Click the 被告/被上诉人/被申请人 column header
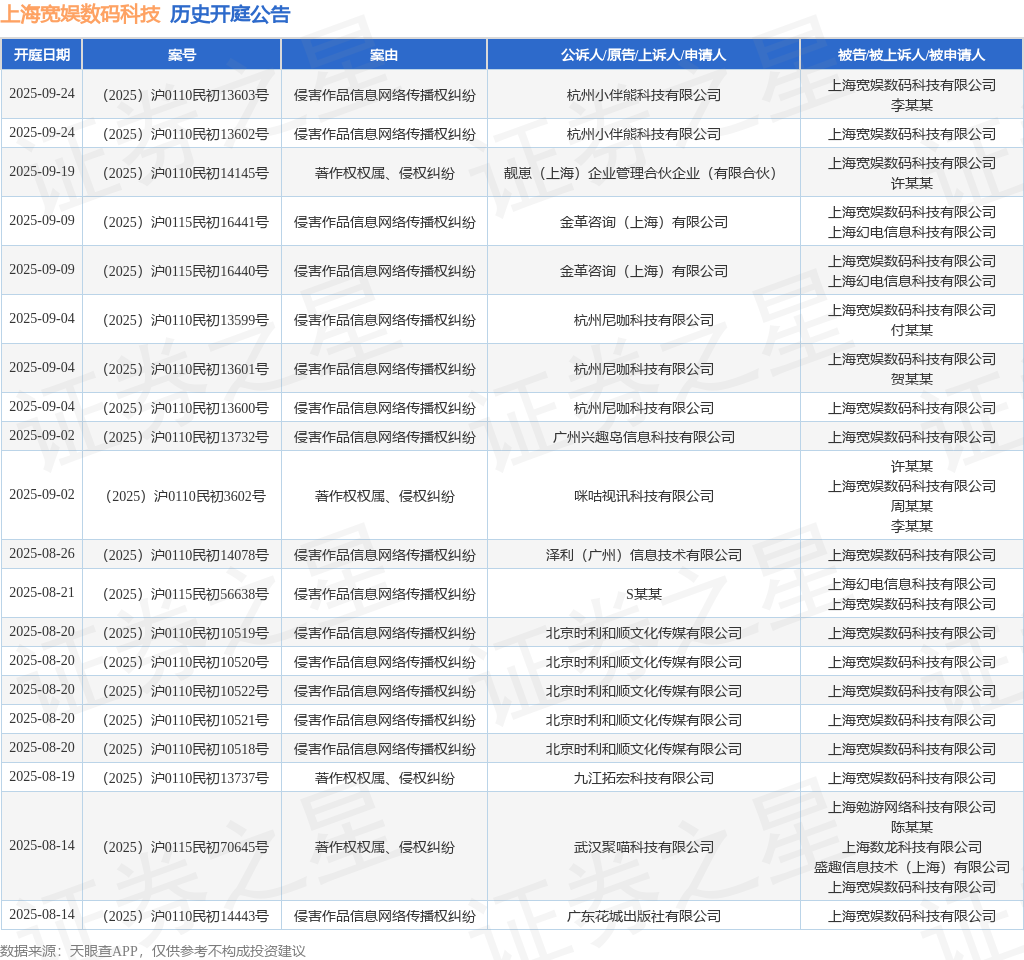 click(x=911, y=55)
